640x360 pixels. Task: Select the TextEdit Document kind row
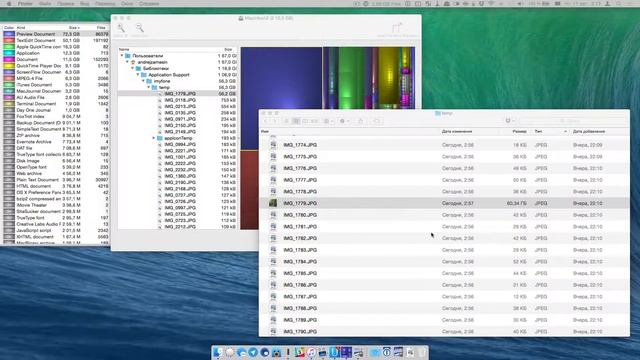56,40
